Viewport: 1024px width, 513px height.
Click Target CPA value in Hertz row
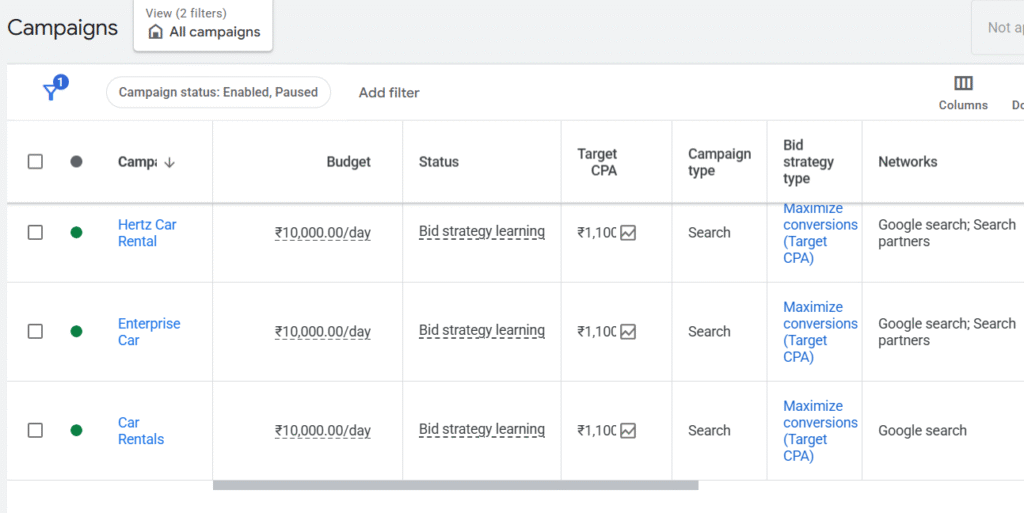[x=596, y=232]
